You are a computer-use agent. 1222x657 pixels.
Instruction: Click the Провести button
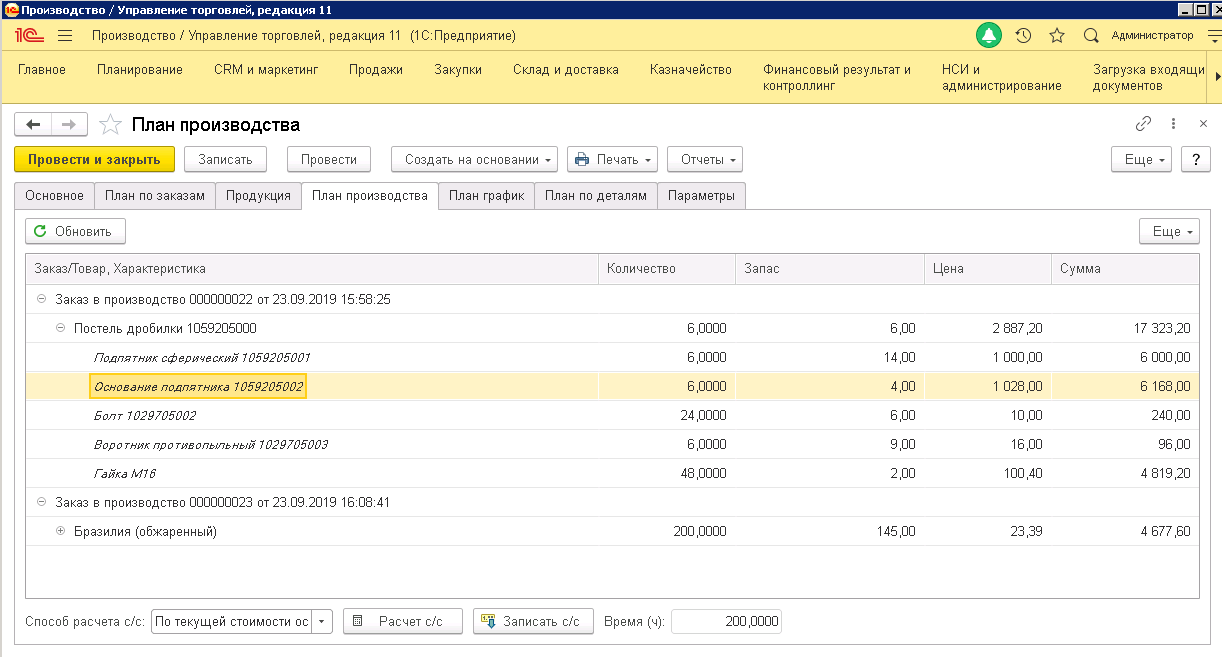[x=329, y=159]
